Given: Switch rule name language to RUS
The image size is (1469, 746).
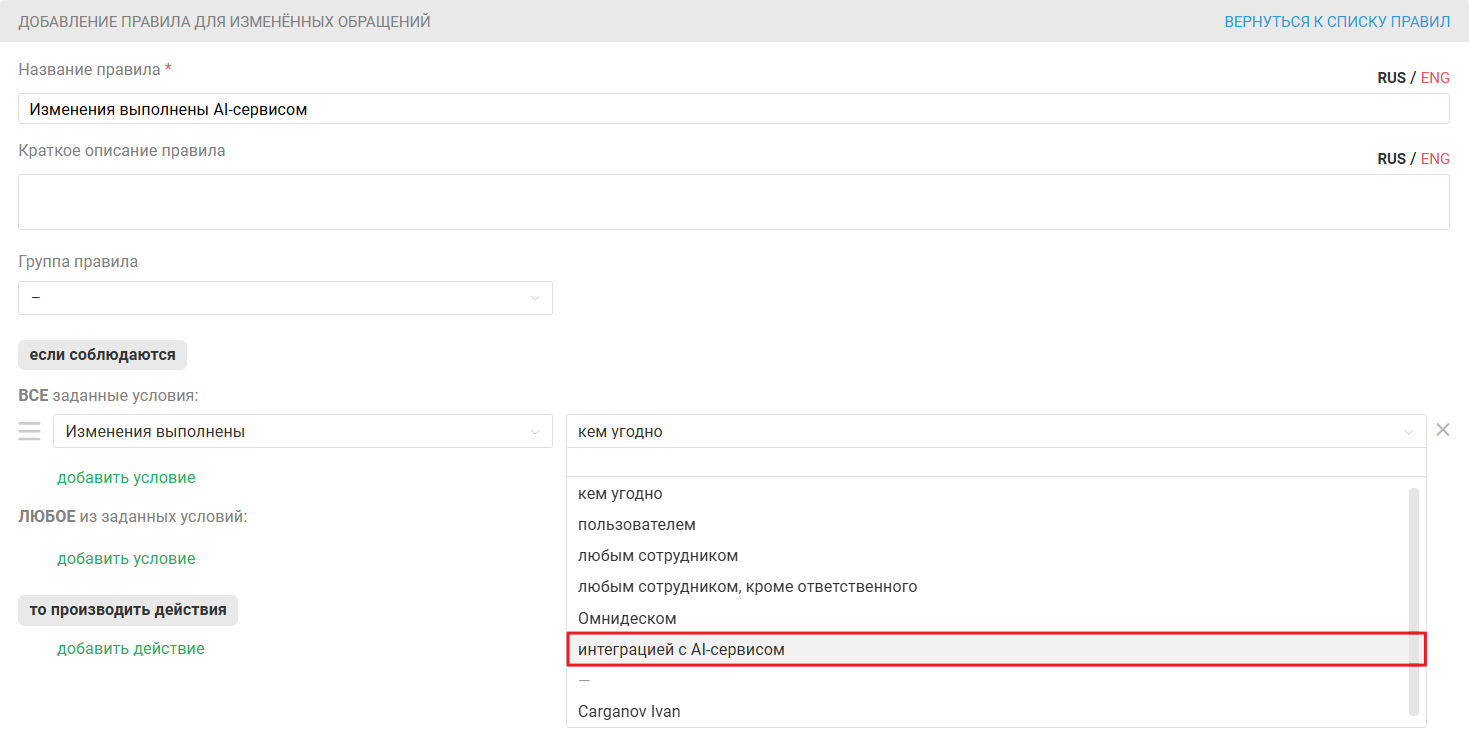Looking at the screenshot, I should (x=1391, y=78).
